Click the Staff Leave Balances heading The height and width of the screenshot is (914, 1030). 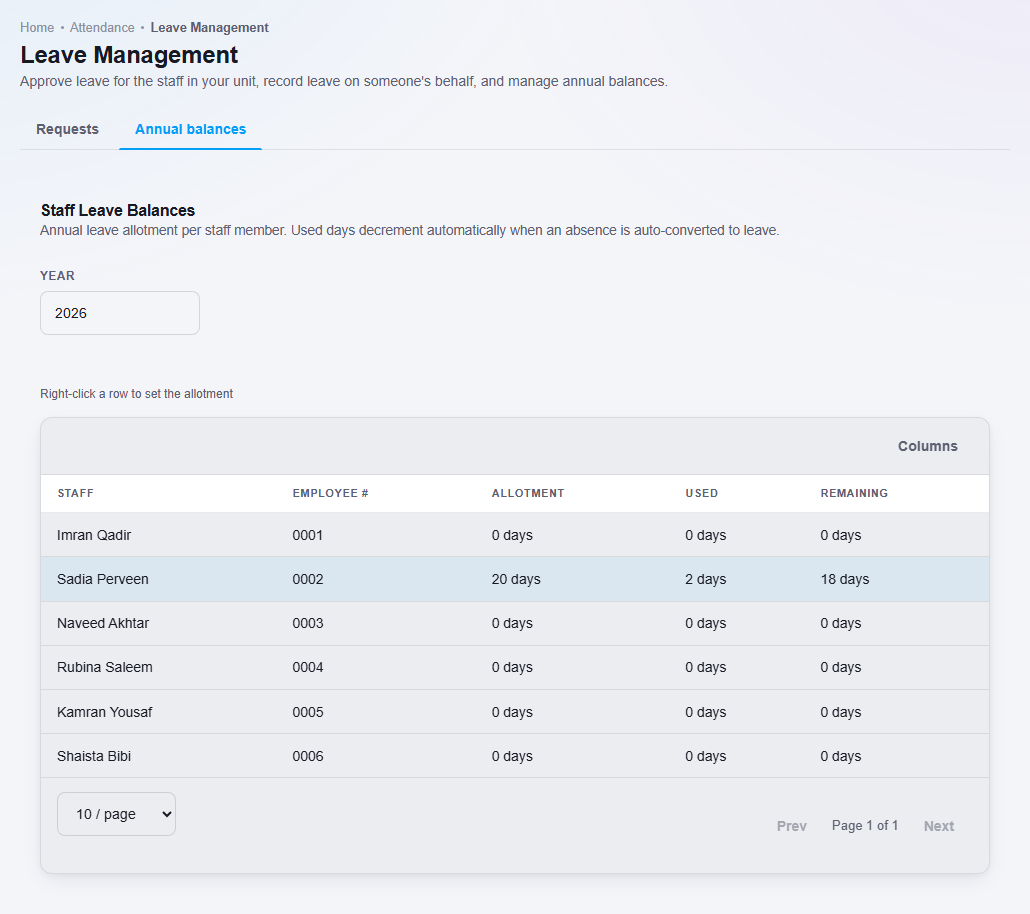118,210
